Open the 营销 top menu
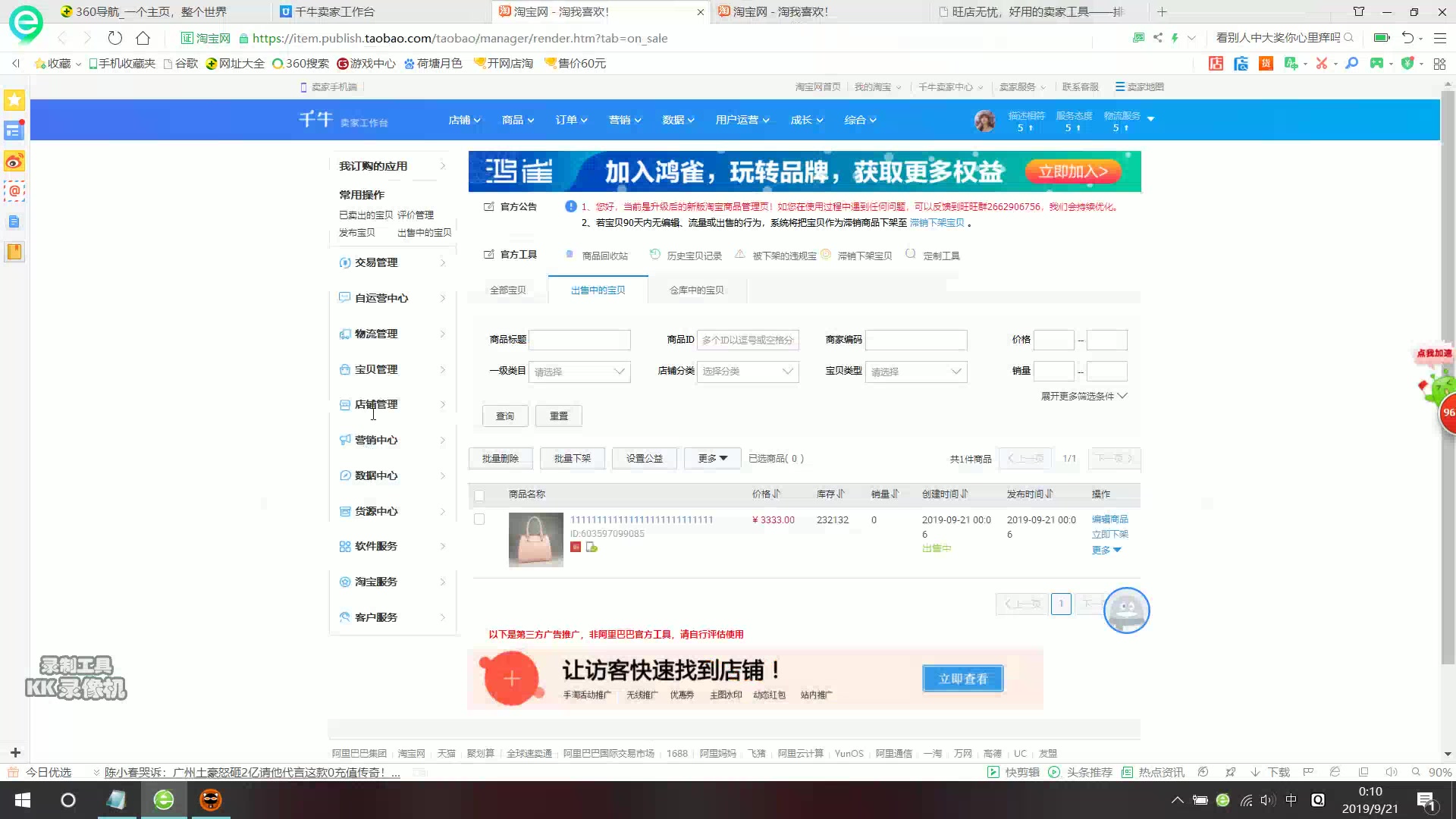This screenshot has height=819, width=1456. coord(625,120)
